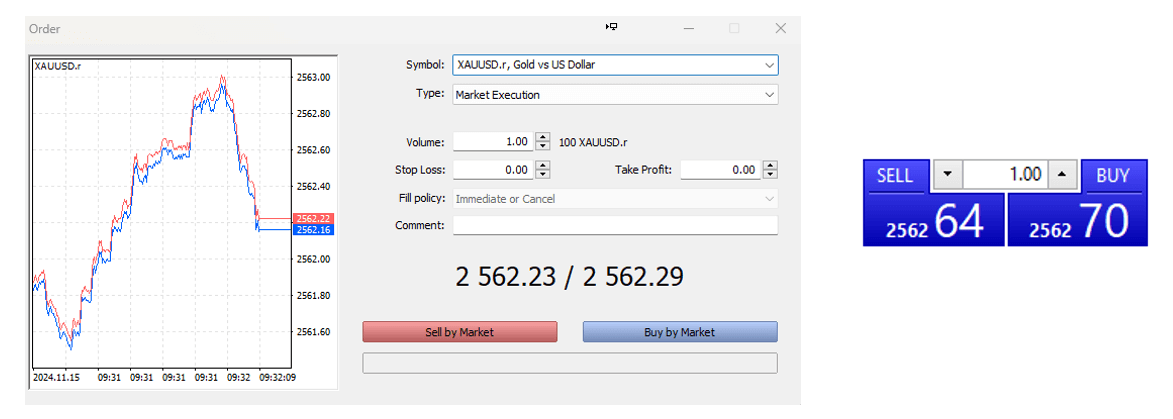The width and height of the screenshot is (1173, 419).
Task: Focus the Stop Loss value field
Action: (493, 170)
